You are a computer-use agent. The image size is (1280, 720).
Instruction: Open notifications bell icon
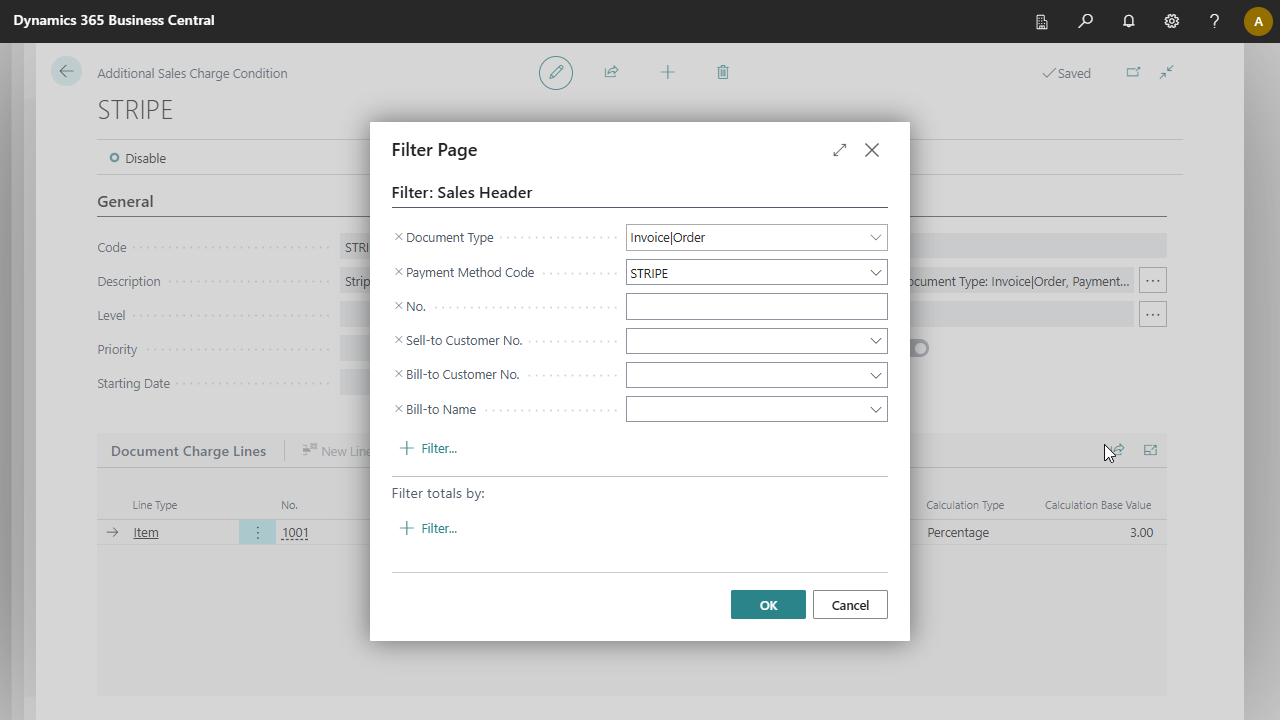[x=1129, y=21]
